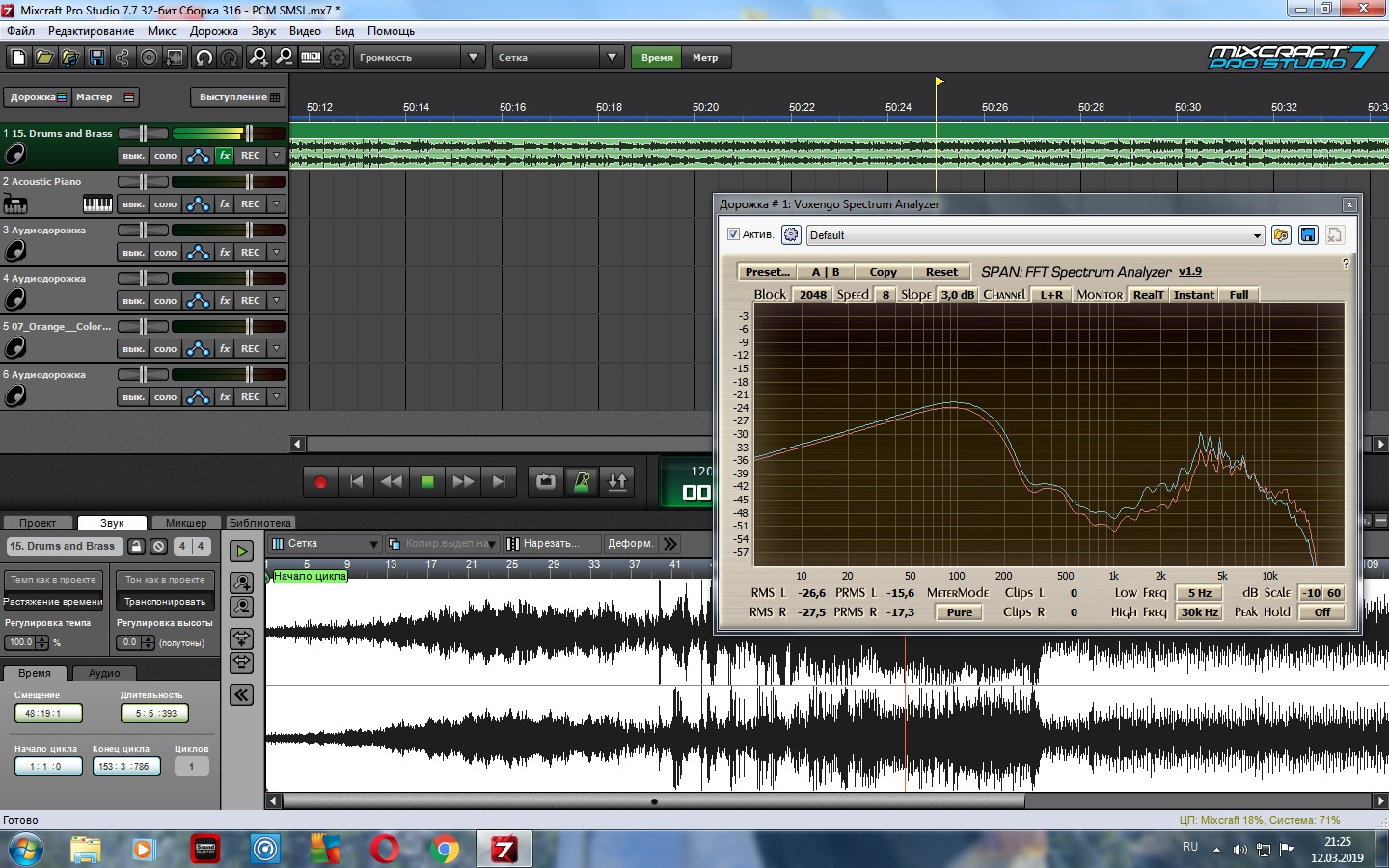Zoom out the main timeline with the magnifier minus

tap(285, 58)
